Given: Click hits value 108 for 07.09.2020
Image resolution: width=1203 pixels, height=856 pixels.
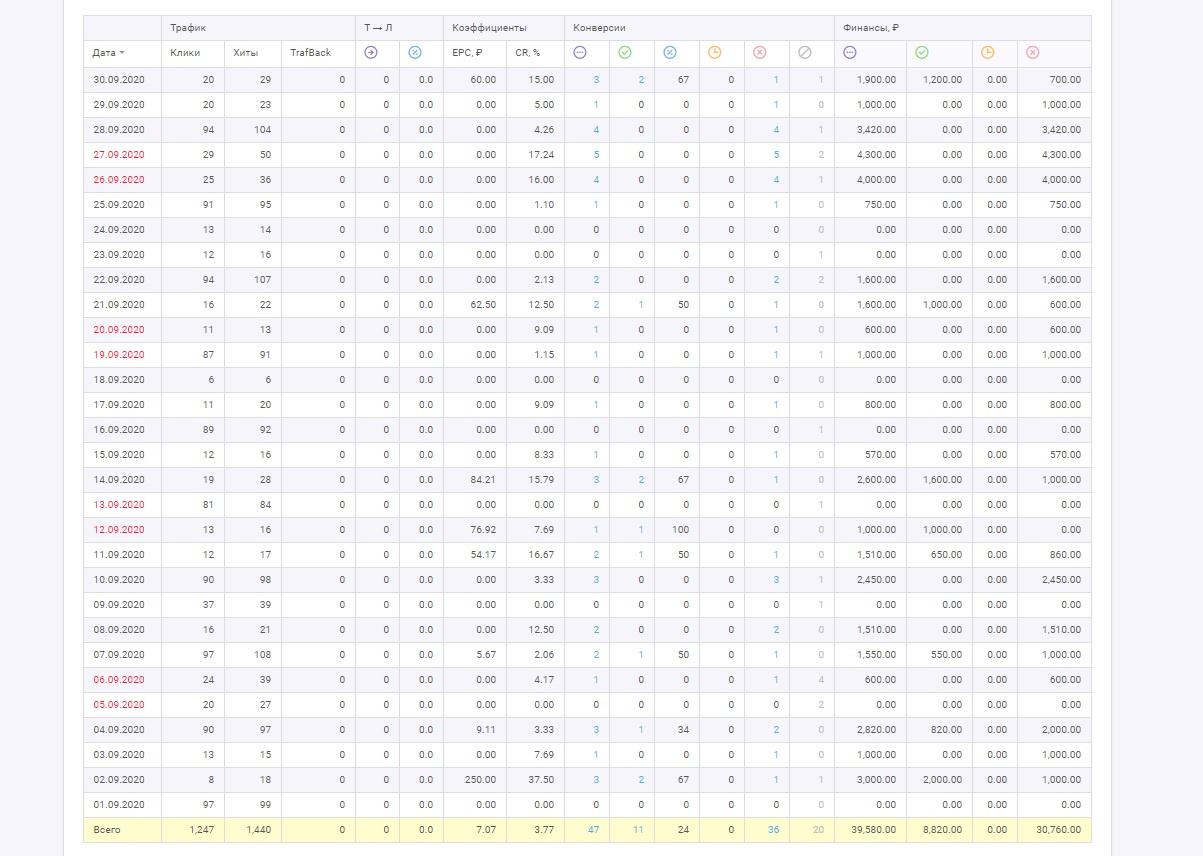Looking at the screenshot, I should coord(263,654).
